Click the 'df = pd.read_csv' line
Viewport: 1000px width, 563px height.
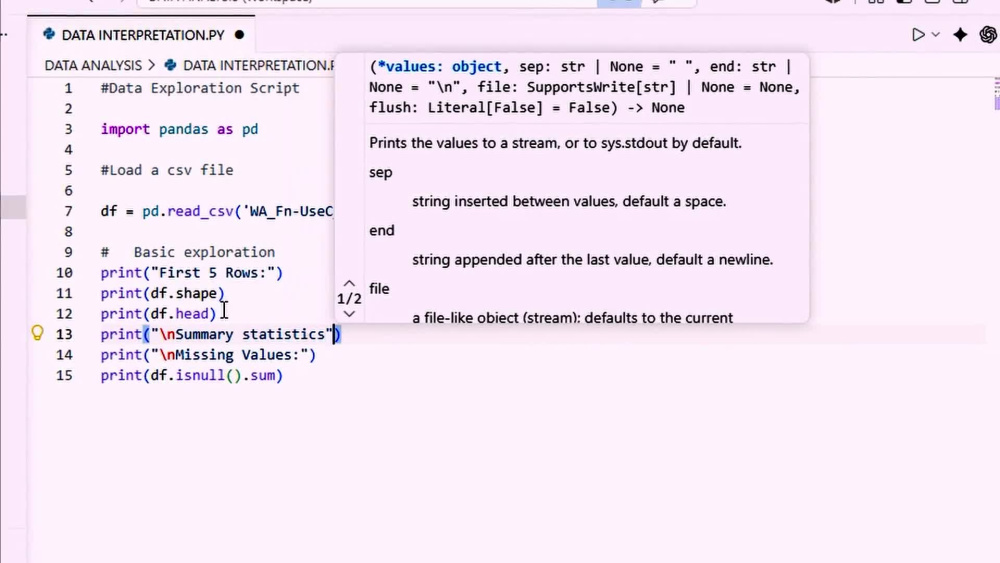pyautogui.click(x=217, y=212)
